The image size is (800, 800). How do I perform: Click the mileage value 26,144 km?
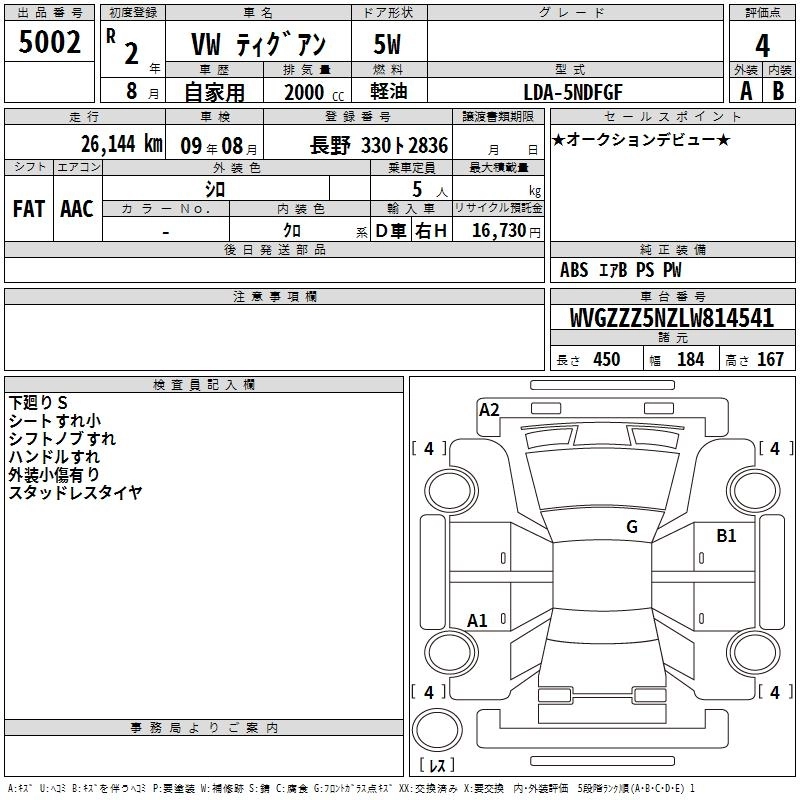(x=121, y=144)
